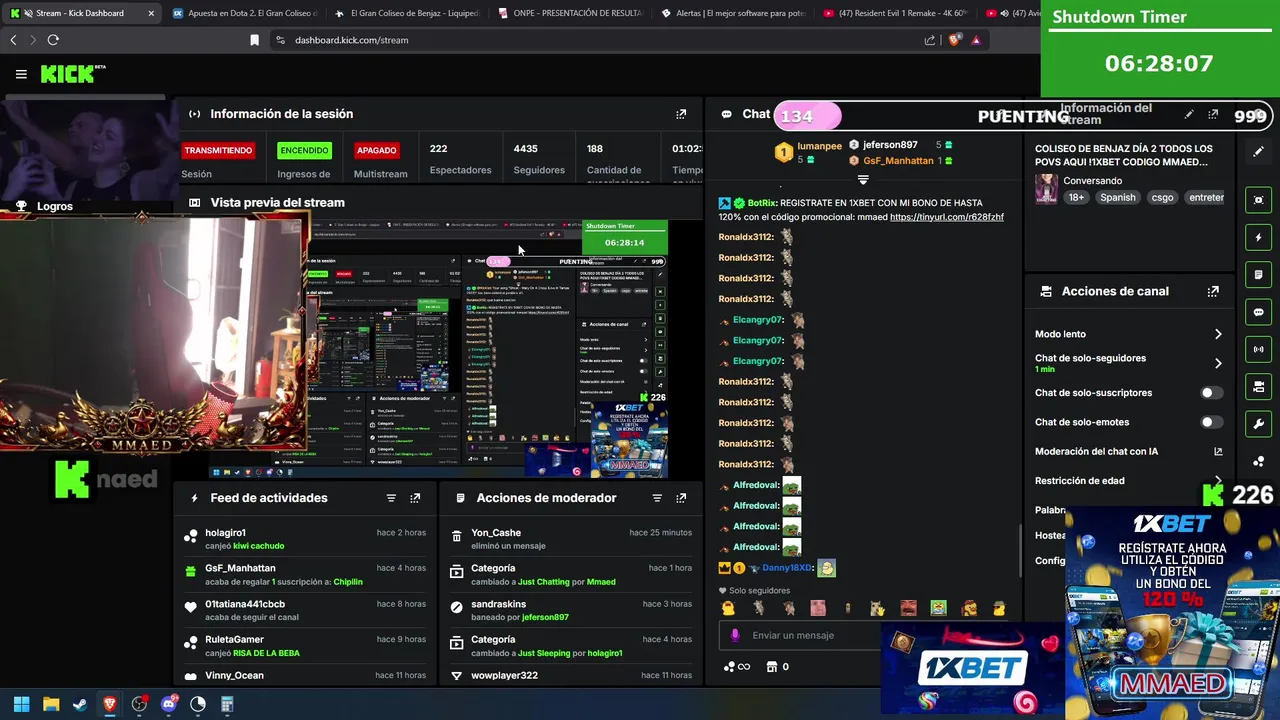This screenshot has height=720, width=1280.
Task: Switch to Resident Evil 1 Remake YouTube tab
Action: (896, 13)
